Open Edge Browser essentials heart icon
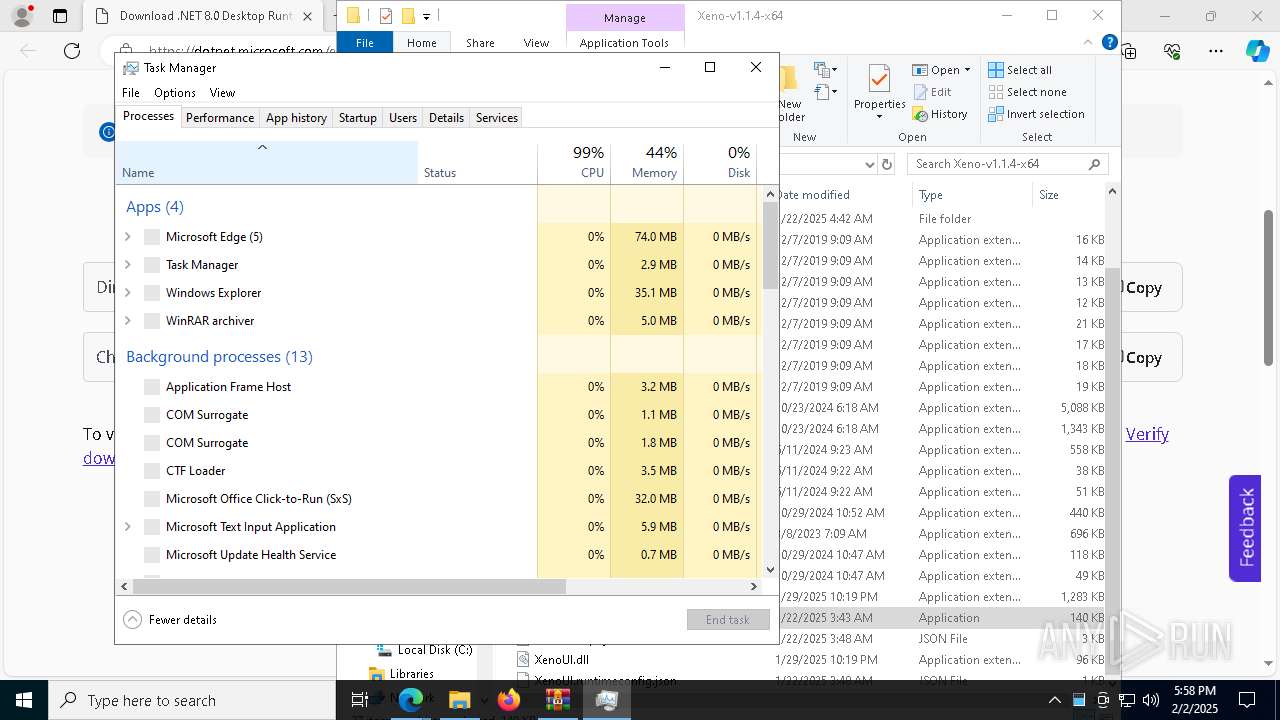 (x=1172, y=51)
